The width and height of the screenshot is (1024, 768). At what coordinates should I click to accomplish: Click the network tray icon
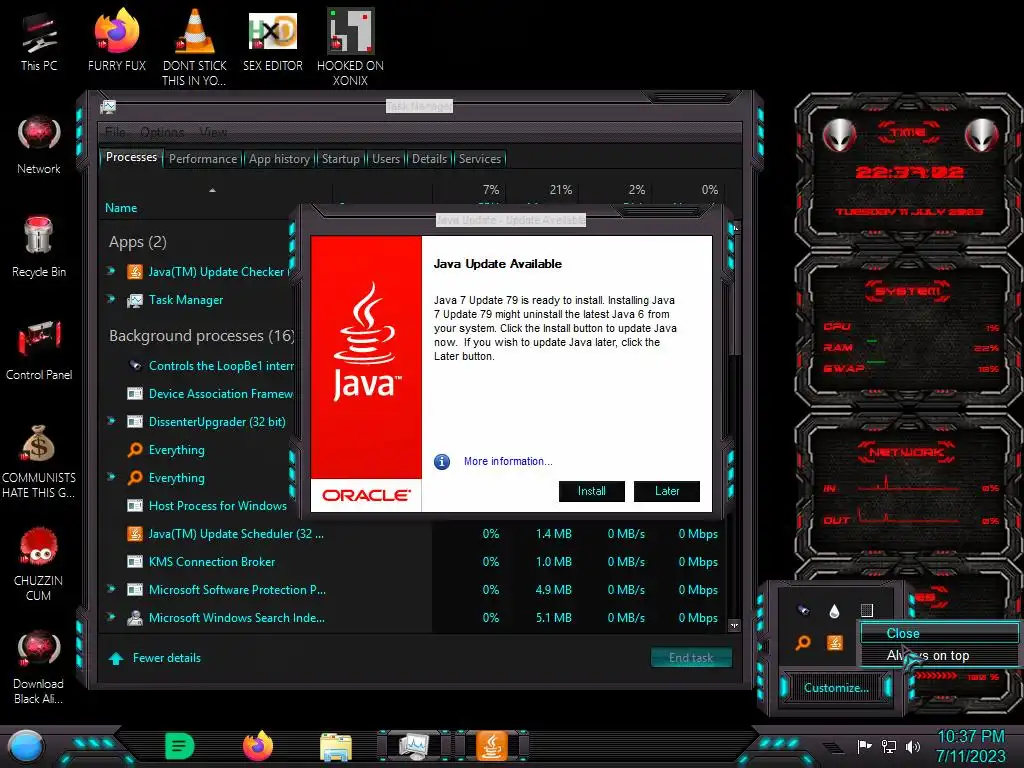[889, 746]
